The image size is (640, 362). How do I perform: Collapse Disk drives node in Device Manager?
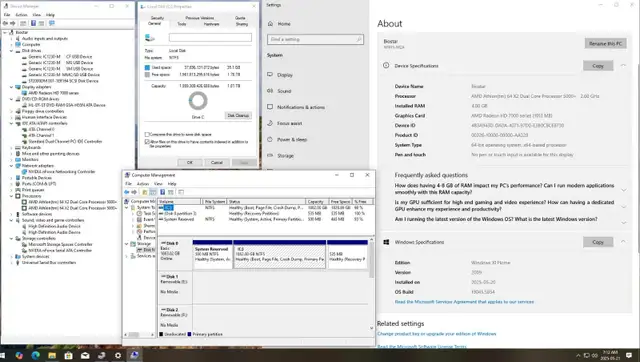pyautogui.click(x=11, y=51)
